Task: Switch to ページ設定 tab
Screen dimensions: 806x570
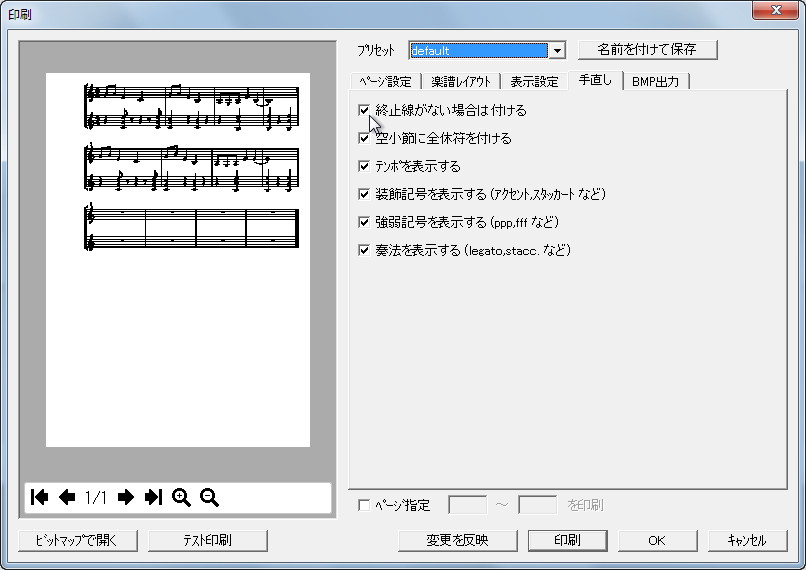Action: pyautogui.click(x=386, y=82)
